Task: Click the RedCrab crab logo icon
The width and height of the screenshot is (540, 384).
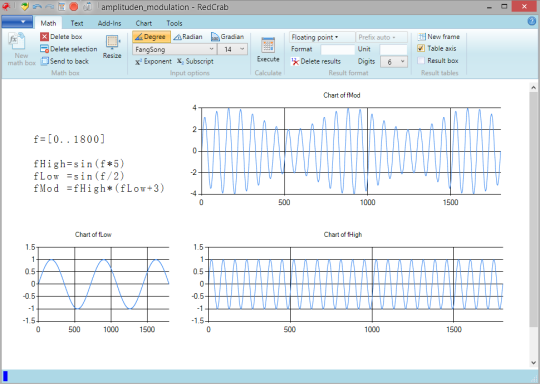Action: [6, 7]
